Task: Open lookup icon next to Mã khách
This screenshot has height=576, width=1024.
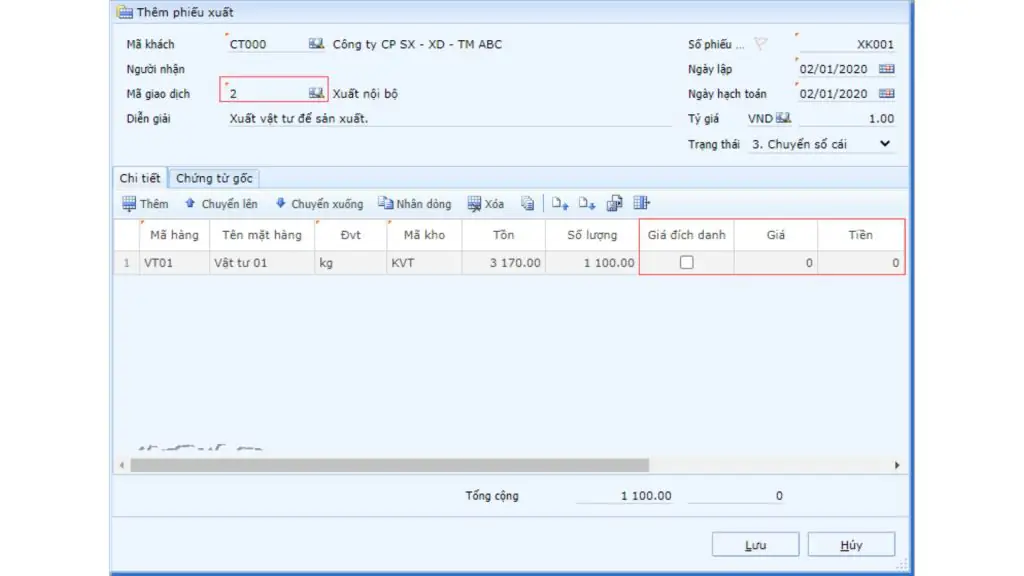Action: (x=316, y=44)
